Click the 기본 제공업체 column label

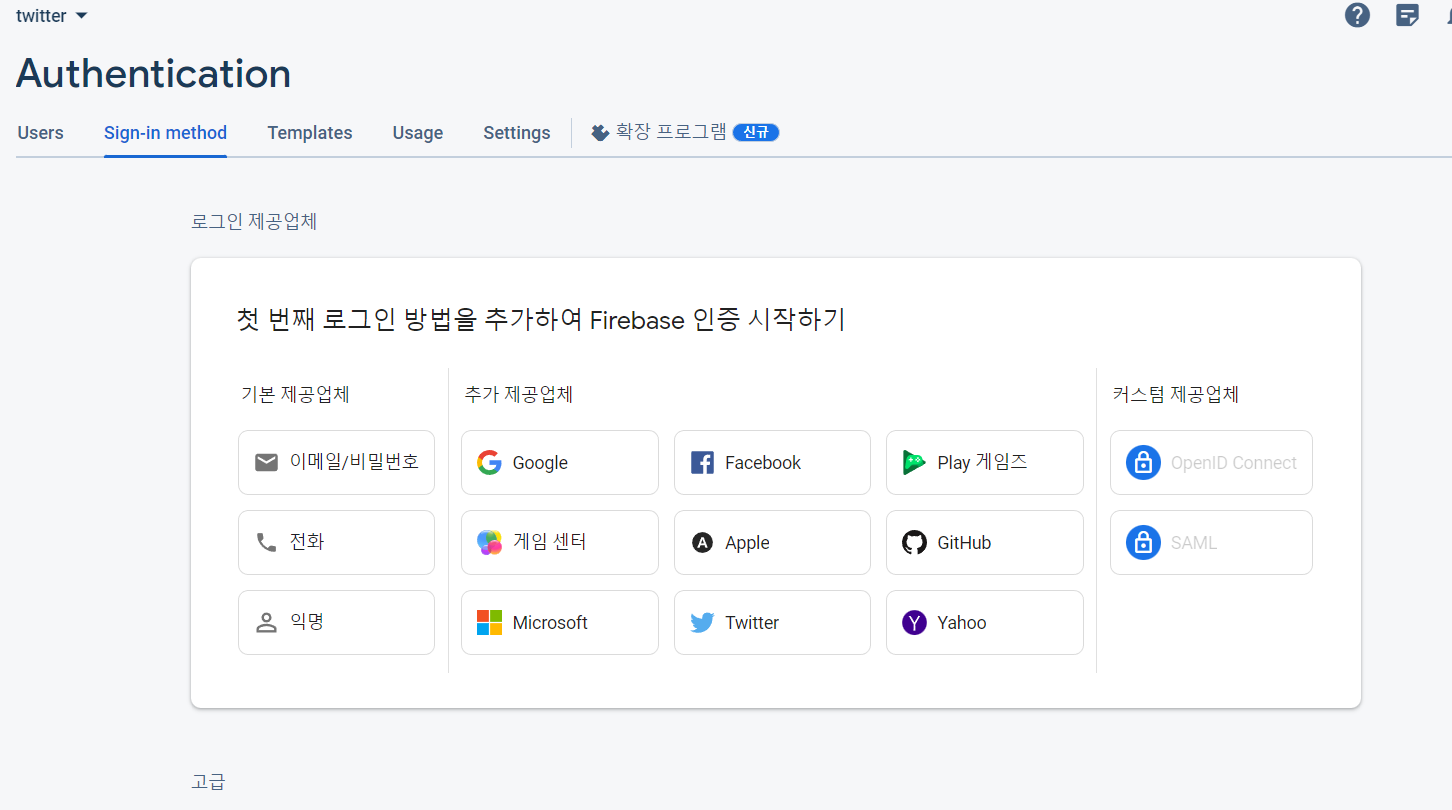click(295, 394)
